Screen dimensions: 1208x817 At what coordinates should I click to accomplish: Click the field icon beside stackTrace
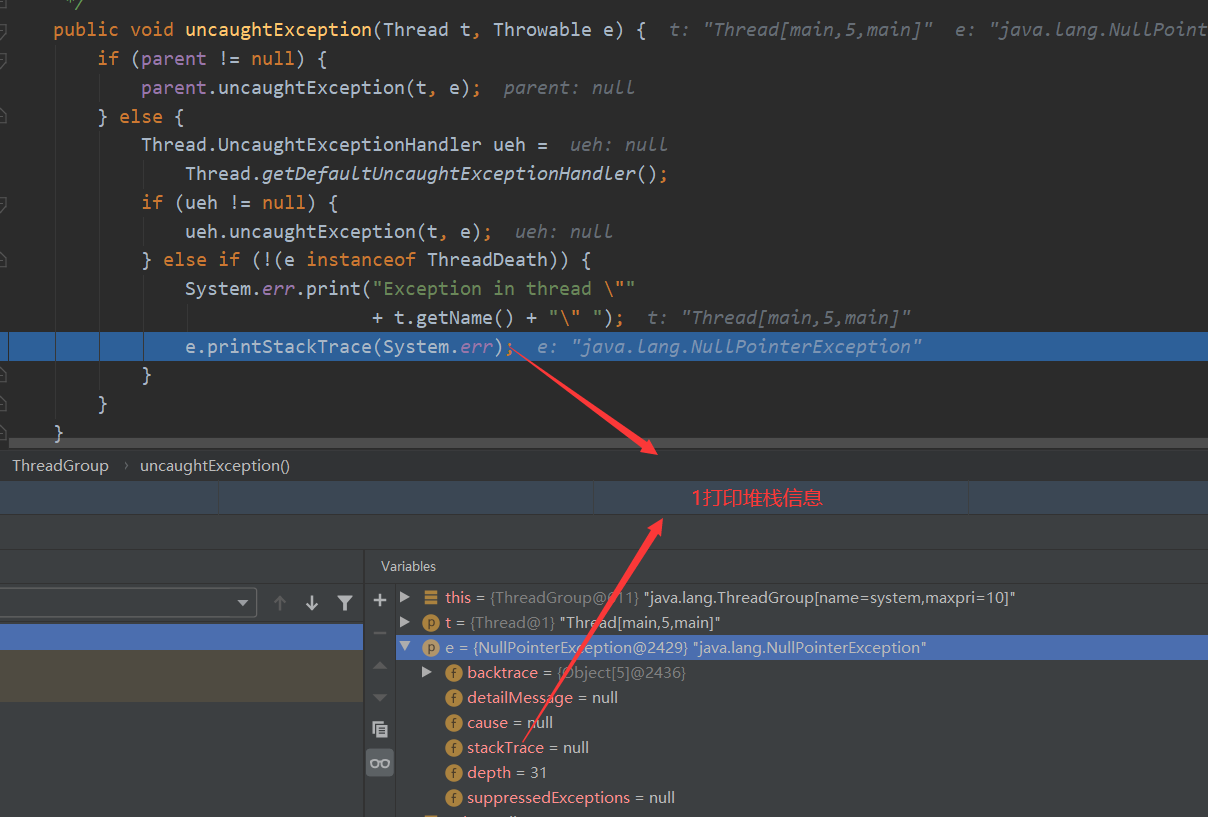pyautogui.click(x=454, y=747)
